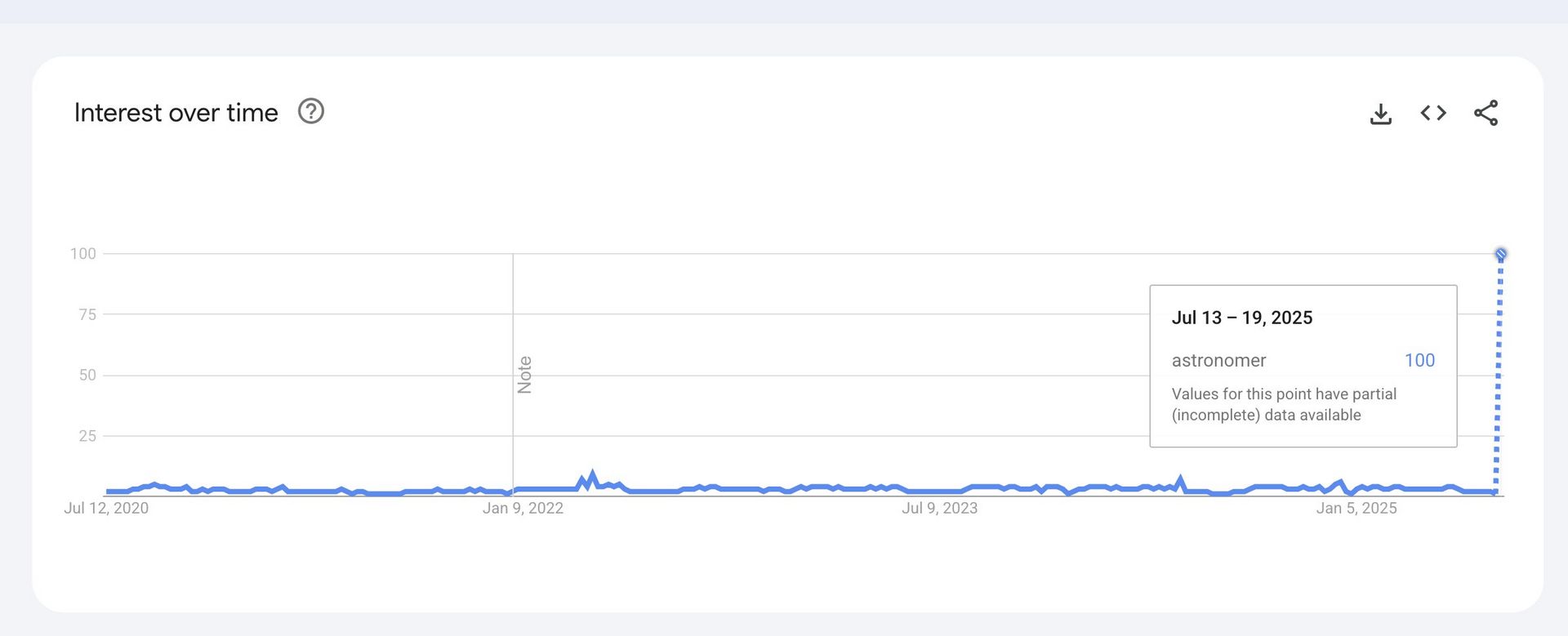Screen dimensions: 1568x636
Task: Click the astronomer term in tooltip
Action: [x=1218, y=360]
